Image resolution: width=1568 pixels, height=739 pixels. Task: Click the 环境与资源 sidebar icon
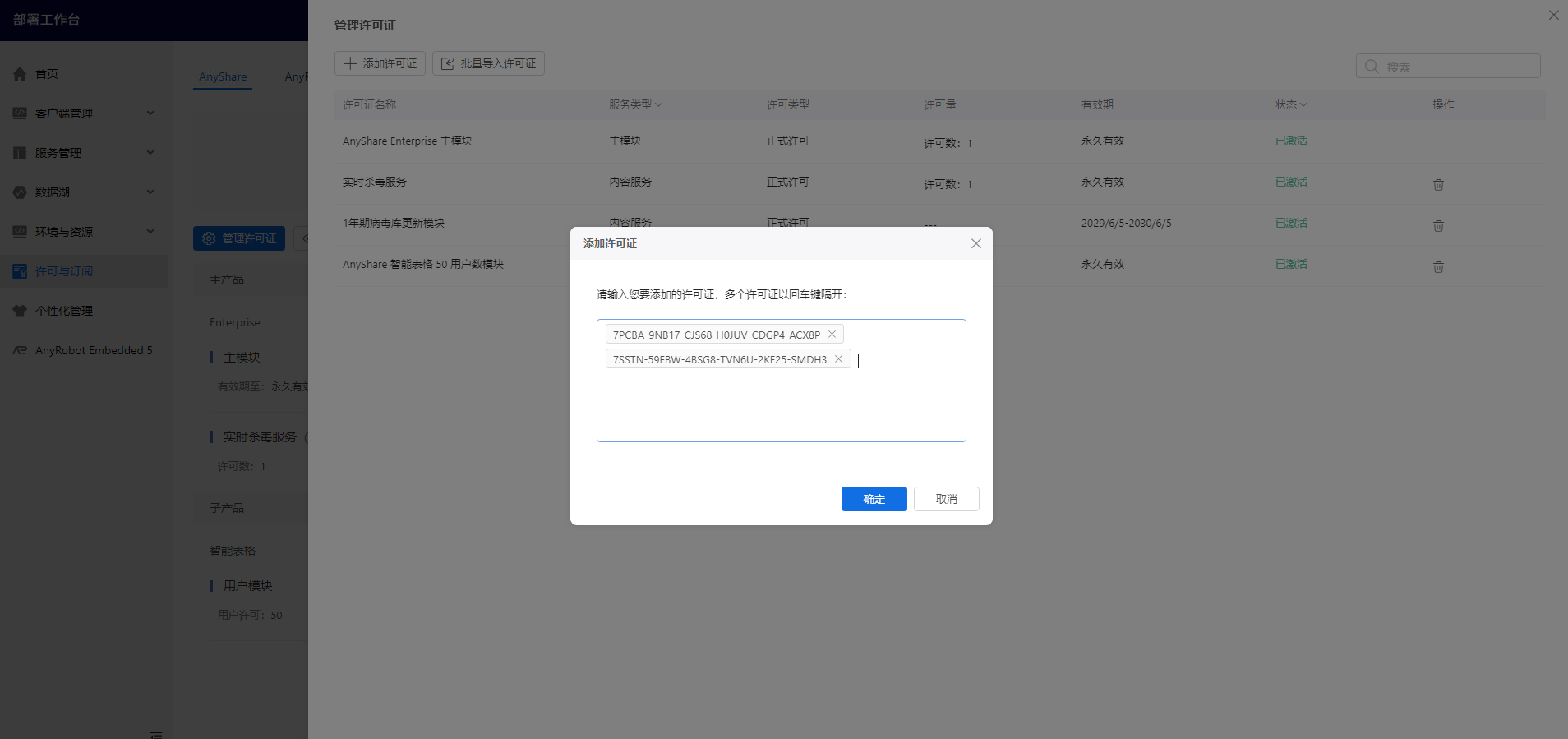coord(20,232)
